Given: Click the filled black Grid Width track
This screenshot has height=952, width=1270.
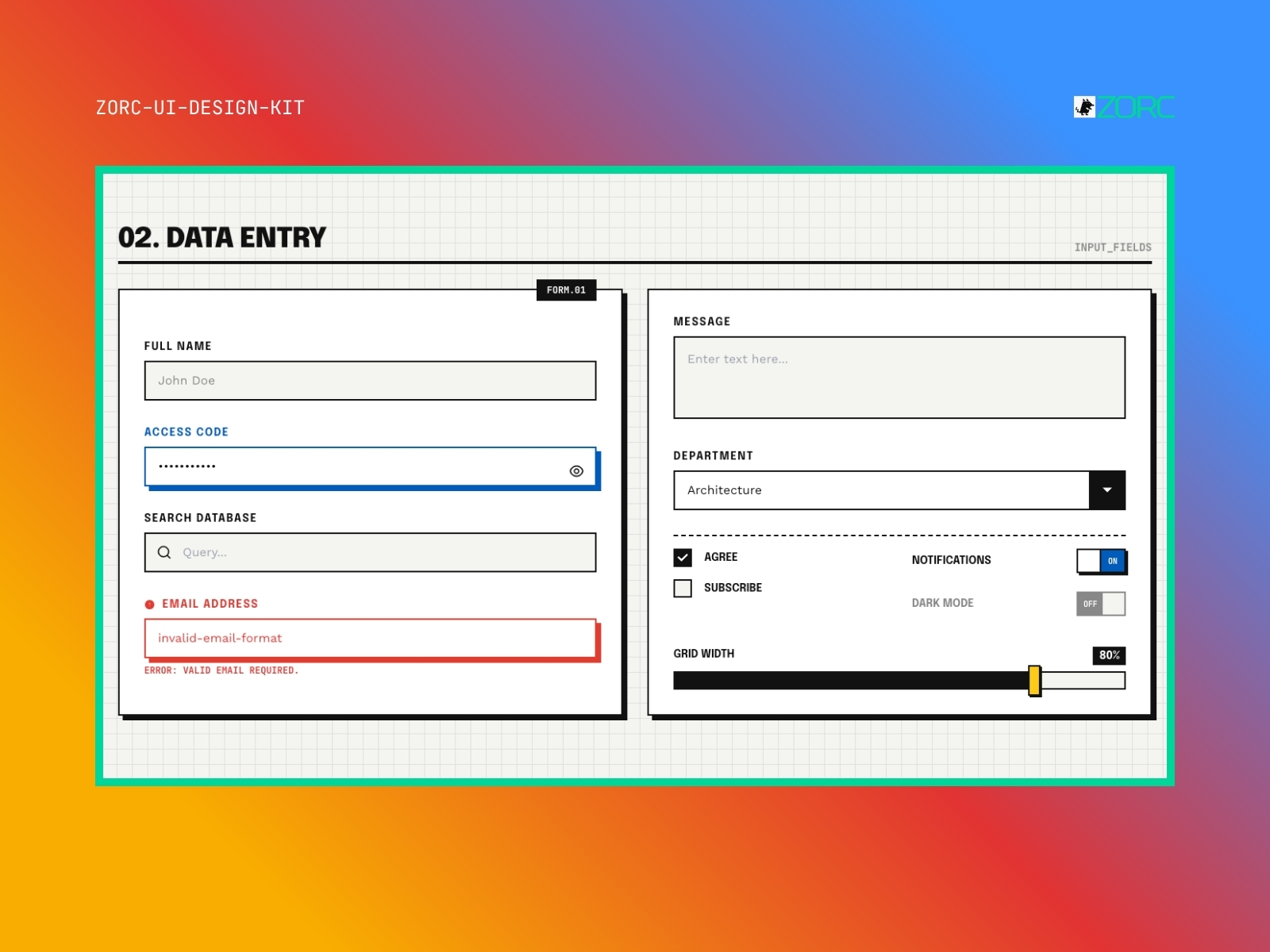Looking at the screenshot, I should tap(851, 681).
